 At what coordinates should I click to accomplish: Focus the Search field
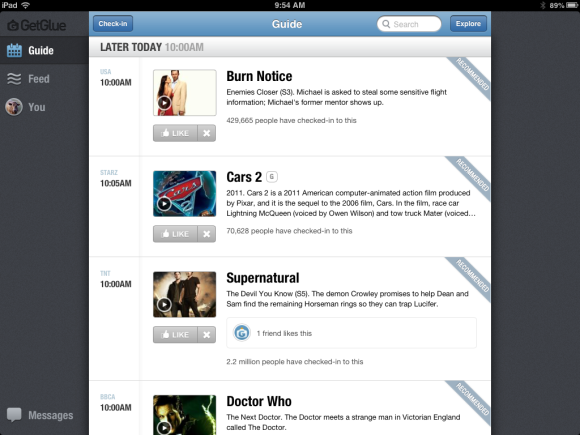click(409, 24)
